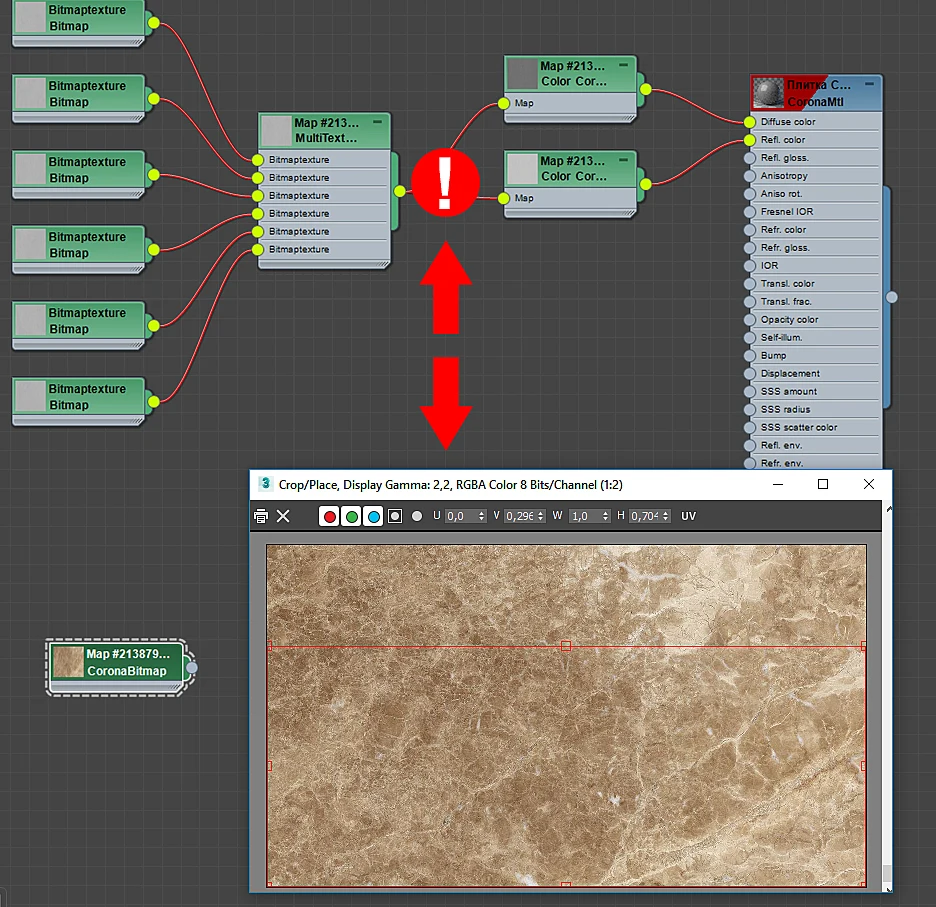This screenshot has height=907, width=936.
Task: Toggle the green channel button
Action: click(x=352, y=516)
